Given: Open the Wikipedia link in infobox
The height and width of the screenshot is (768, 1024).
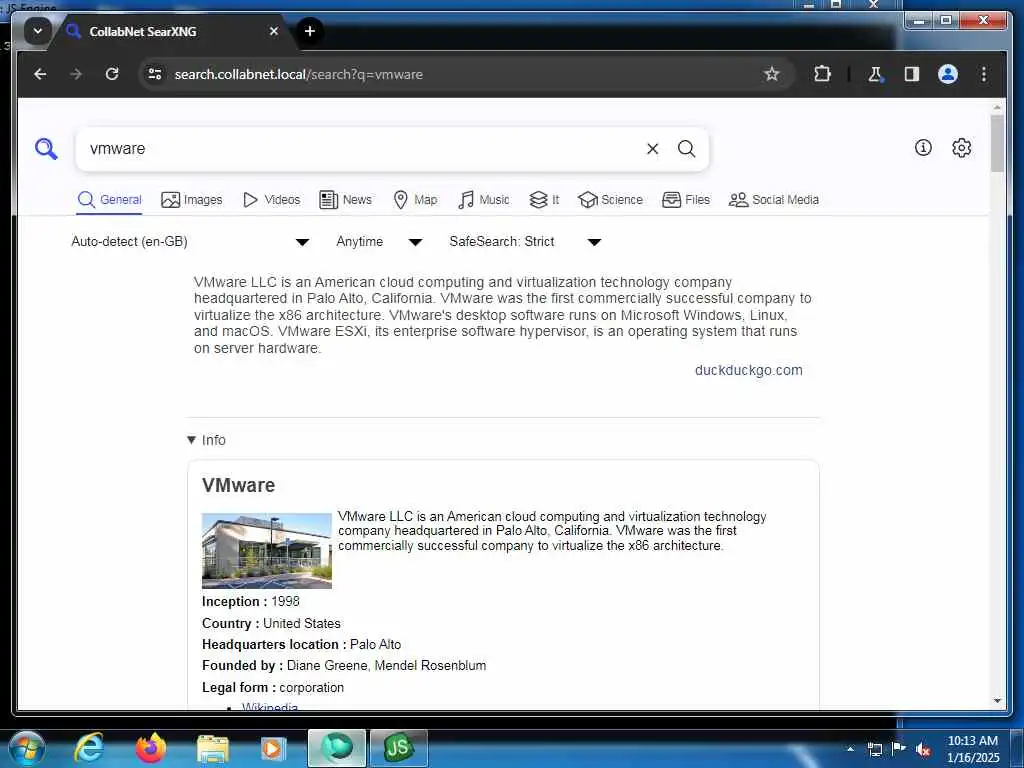Looking at the screenshot, I should (x=270, y=706).
